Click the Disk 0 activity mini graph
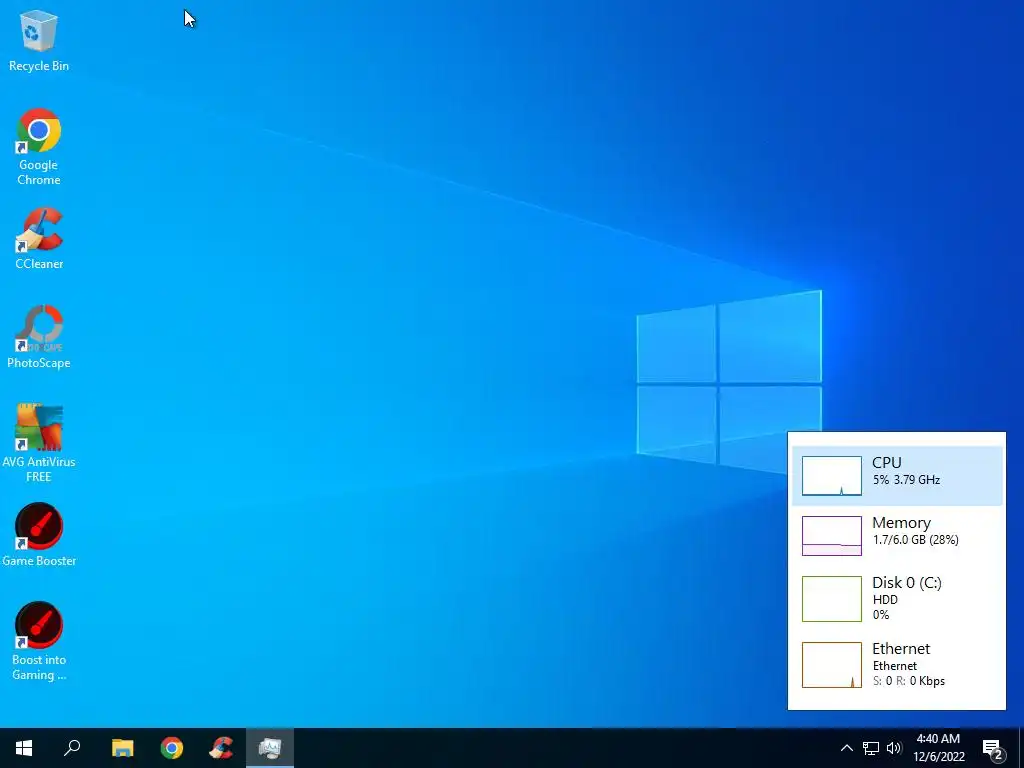Screen dimensions: 1024x768 coord(831,599)
